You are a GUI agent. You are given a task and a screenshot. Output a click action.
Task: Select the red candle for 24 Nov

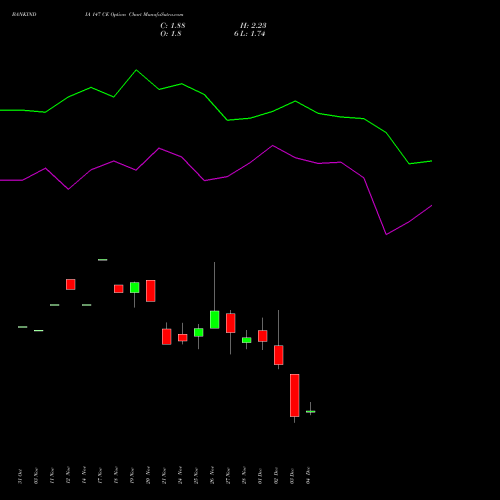tap(183, 338)
